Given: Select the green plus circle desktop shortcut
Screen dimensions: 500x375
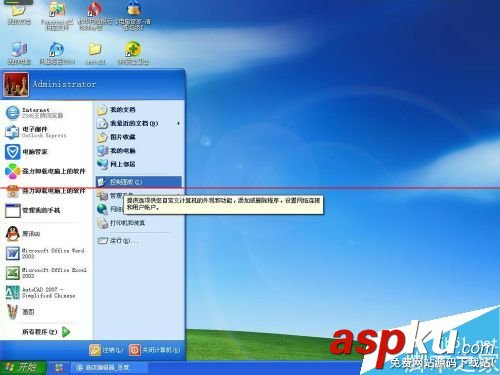Looking at the screenshot, I should pos(133,53).
